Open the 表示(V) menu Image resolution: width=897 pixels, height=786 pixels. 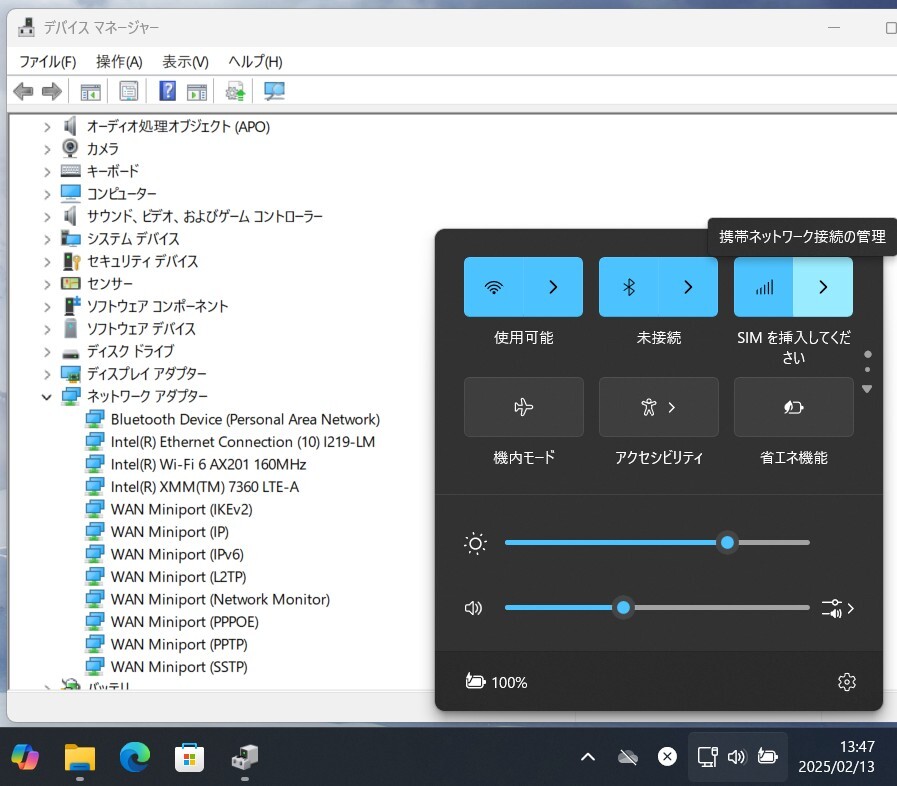[x=185, y=61]
